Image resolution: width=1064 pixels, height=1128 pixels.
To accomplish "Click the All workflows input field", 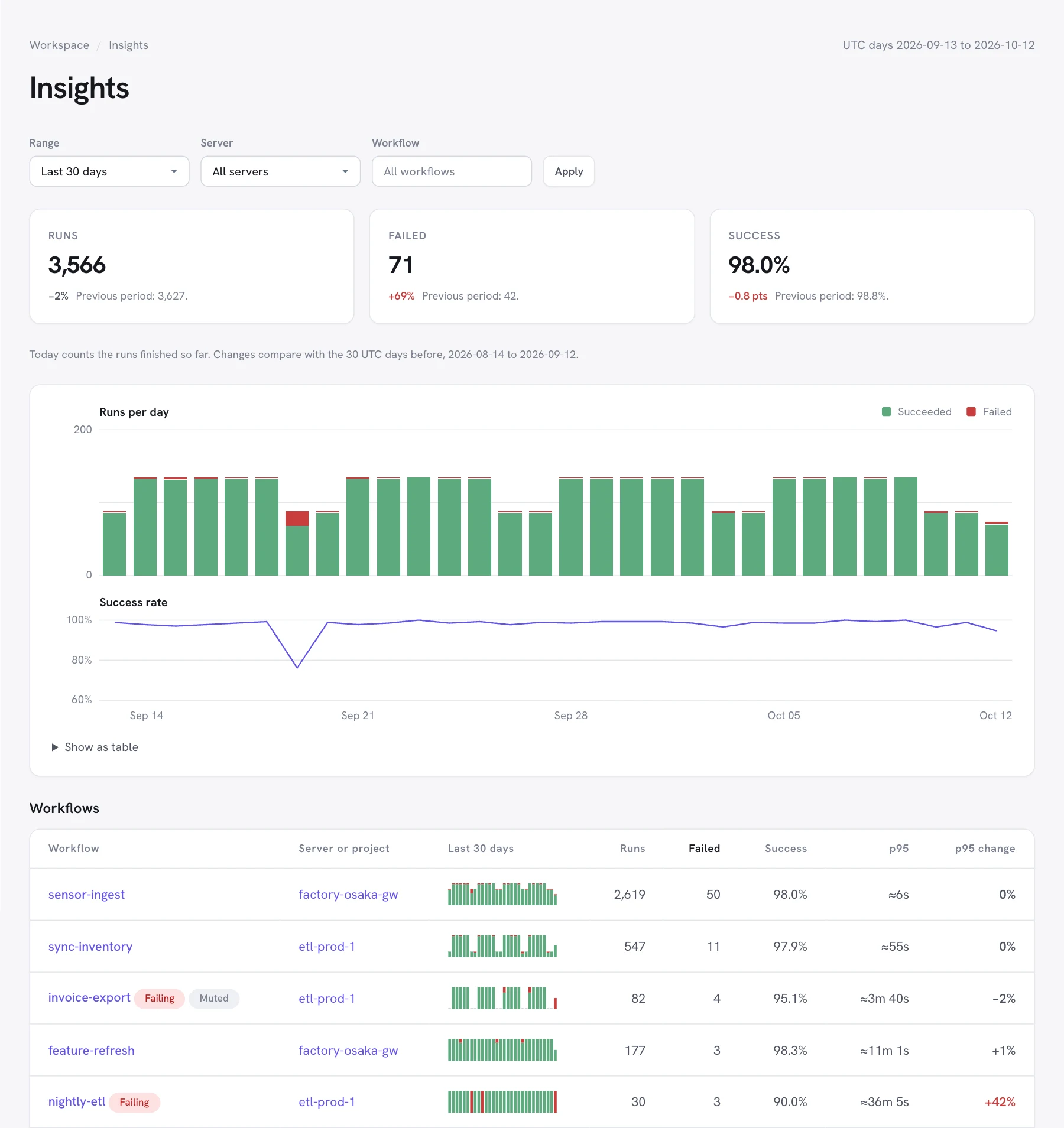I will (x=452, y=171).
